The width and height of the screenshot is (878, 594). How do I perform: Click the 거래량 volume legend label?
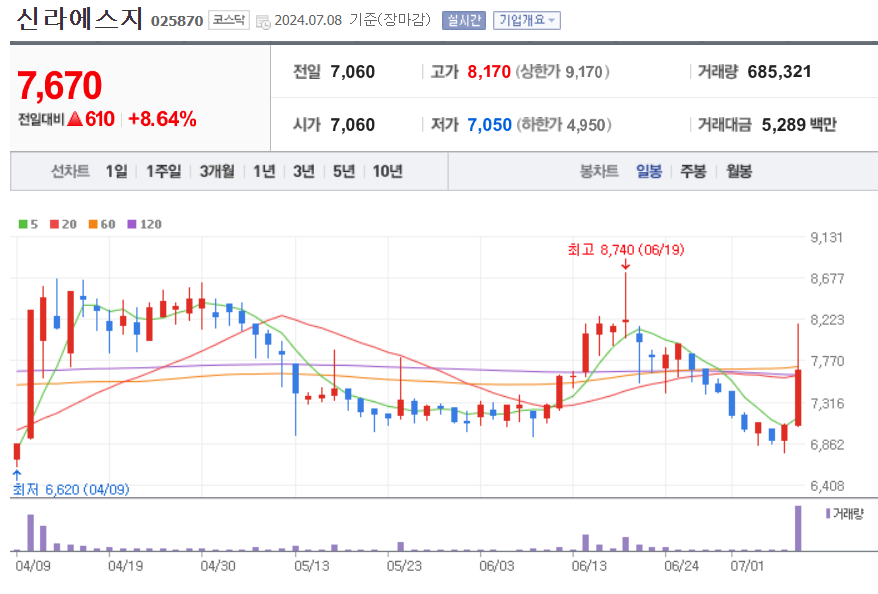point(848,513)
